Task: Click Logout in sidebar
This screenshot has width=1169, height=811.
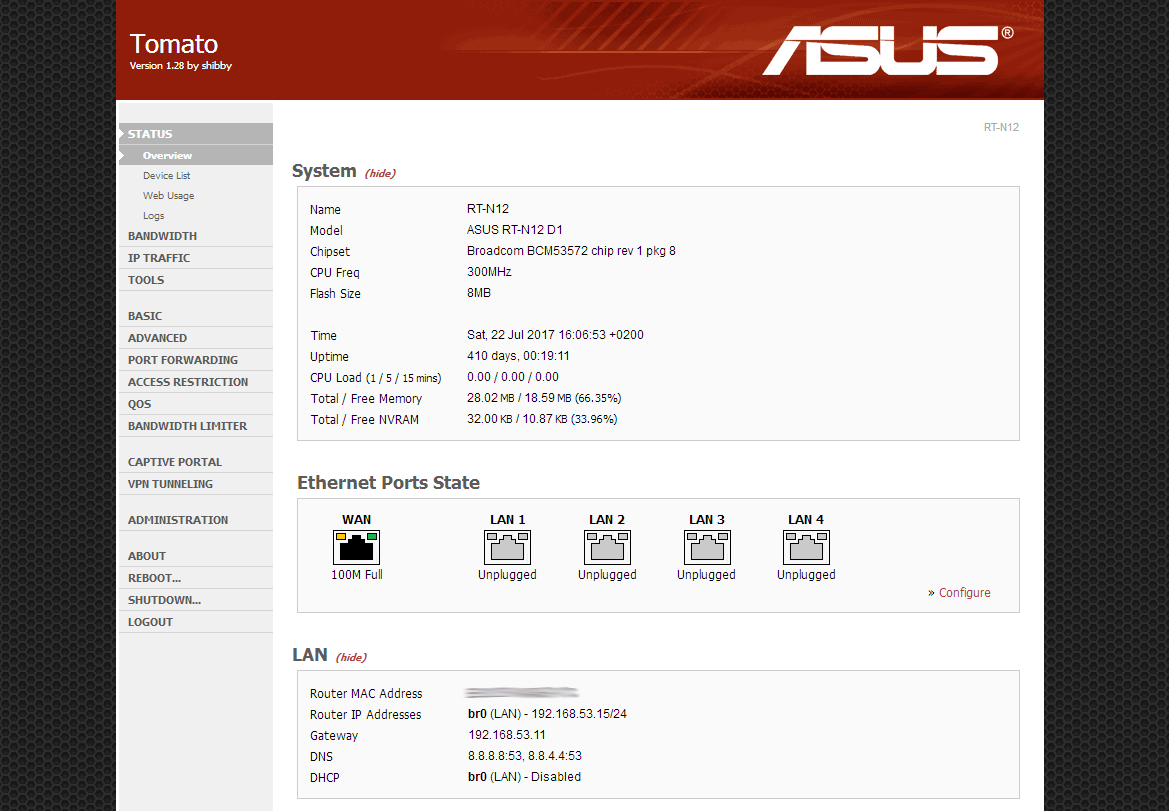Action: point(196,622)
